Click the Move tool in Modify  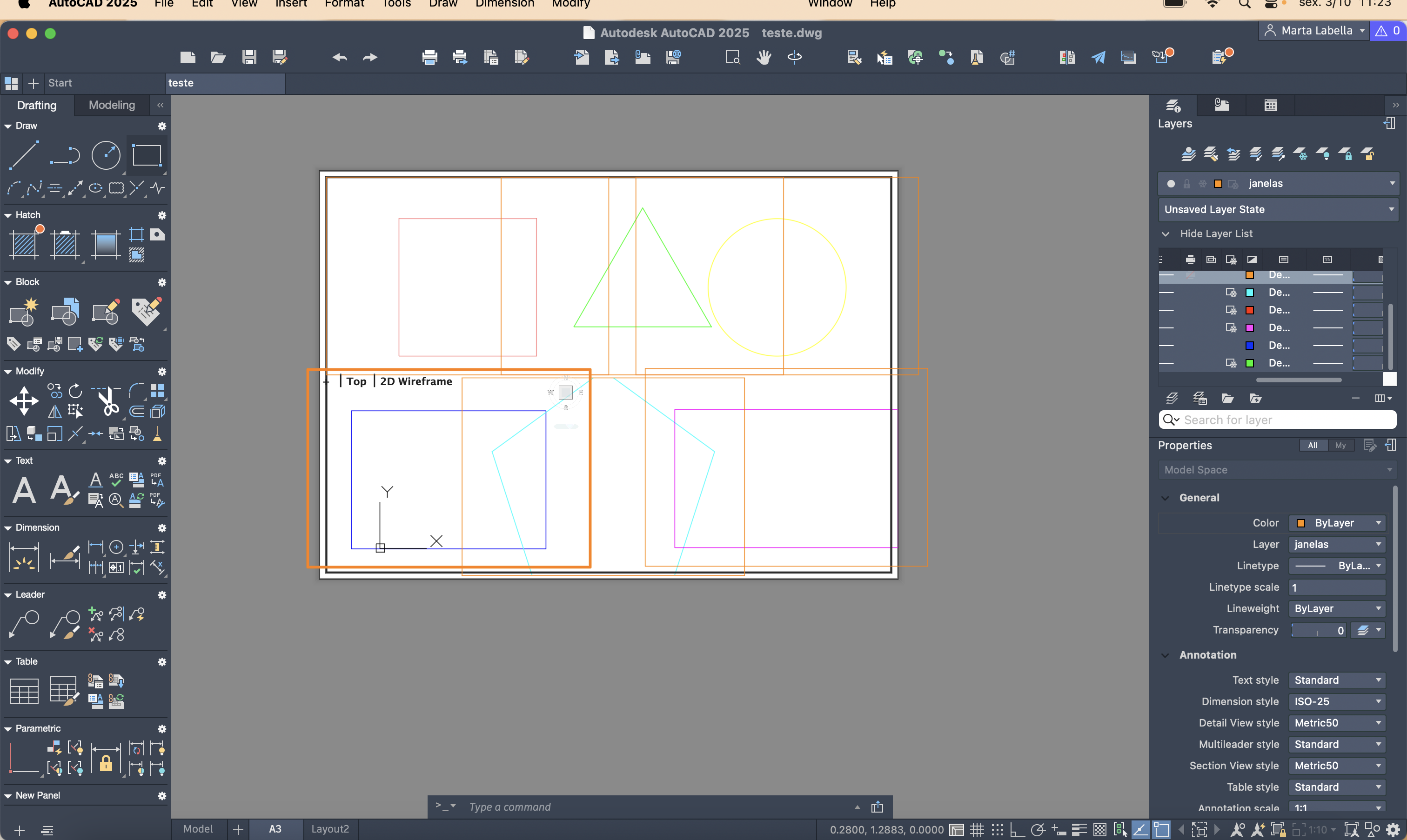(x=24, y=401)
